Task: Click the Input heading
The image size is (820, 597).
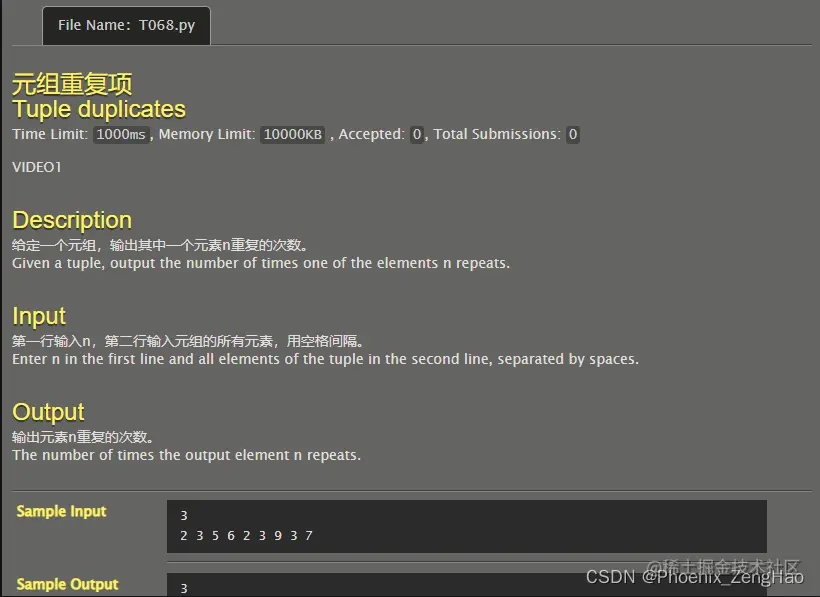Action: 39,316
